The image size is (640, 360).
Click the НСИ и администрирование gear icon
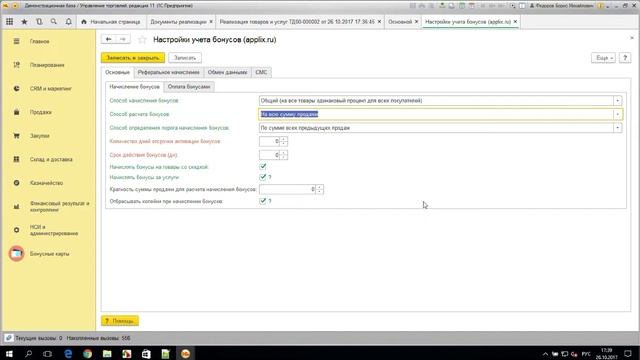[16, 230]
